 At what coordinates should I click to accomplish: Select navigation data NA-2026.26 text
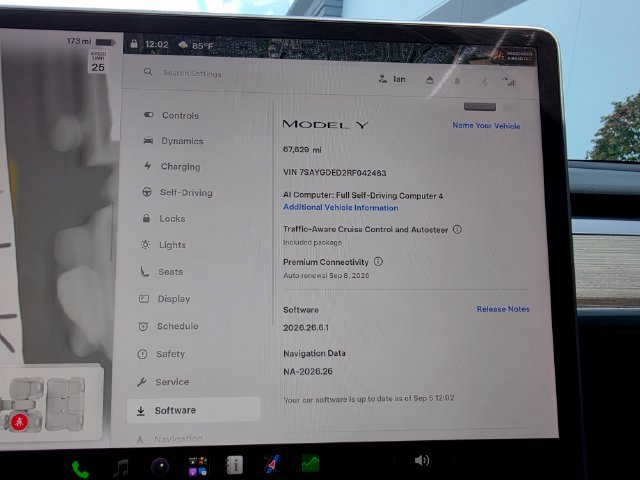coord(308,371)
